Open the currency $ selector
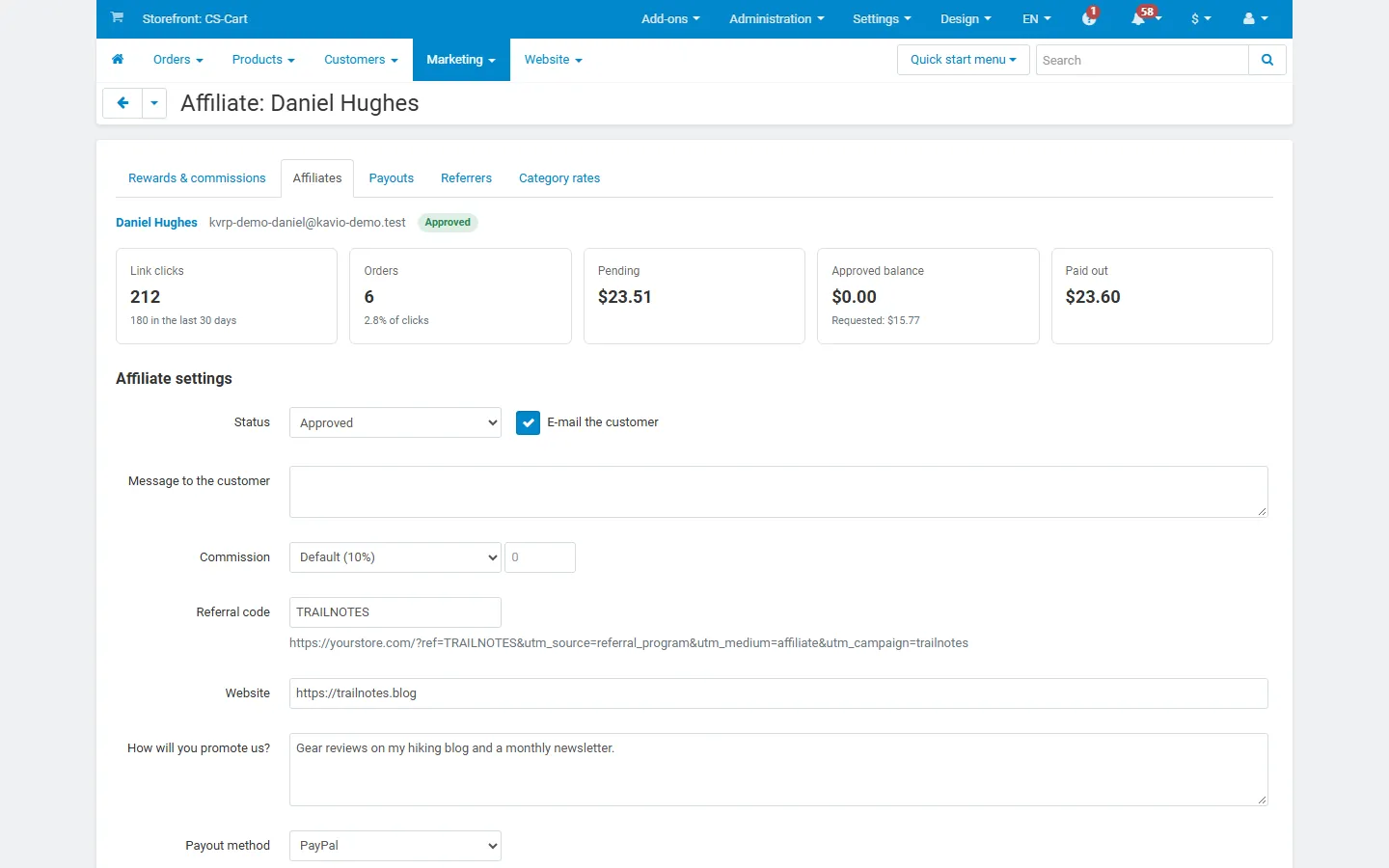Viewport: 1389px width, 868px height. coord(1201,18)
